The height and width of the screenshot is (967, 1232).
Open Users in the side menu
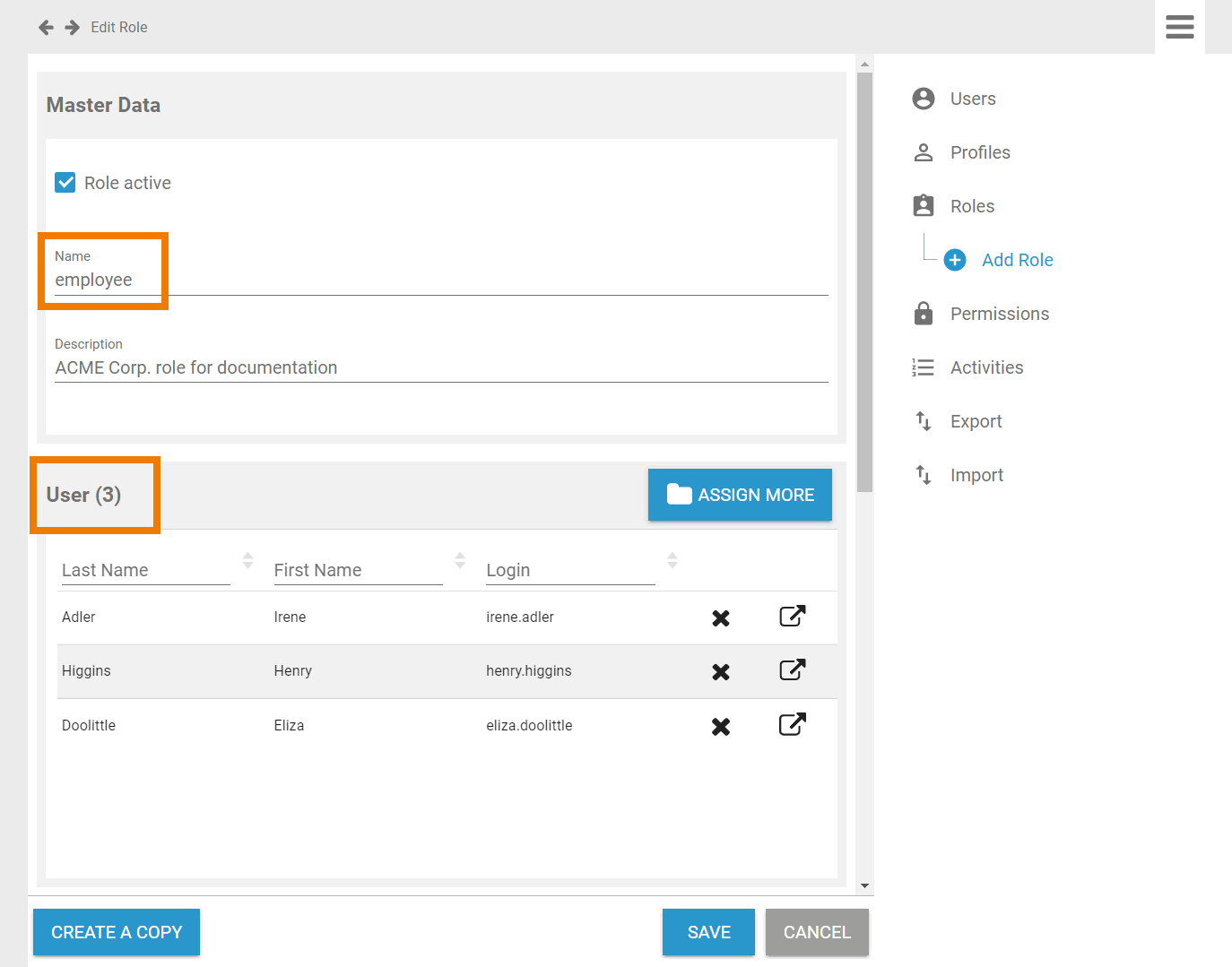(x=973, y=99)
